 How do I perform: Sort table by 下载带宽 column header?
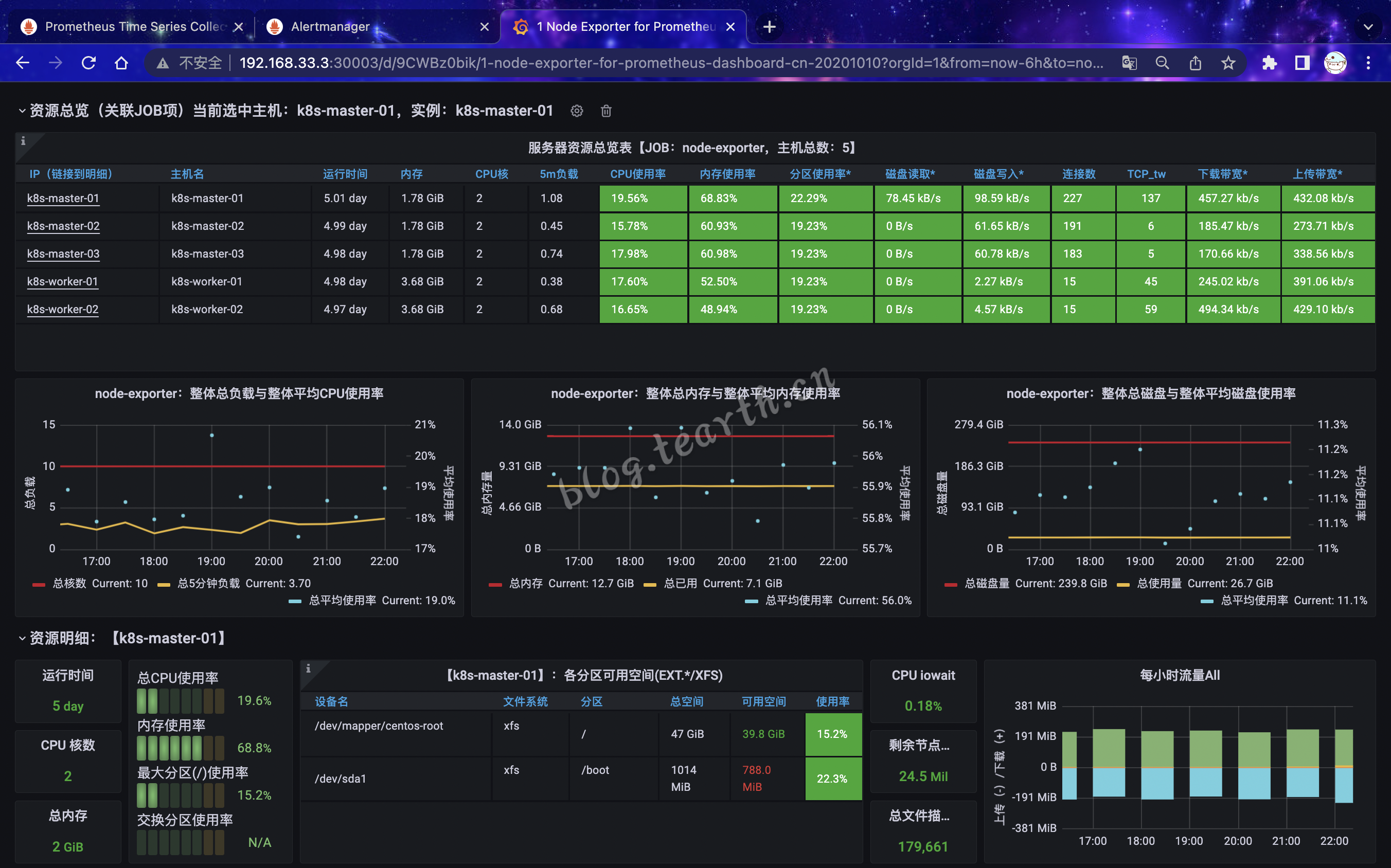tap(1222, 174)
